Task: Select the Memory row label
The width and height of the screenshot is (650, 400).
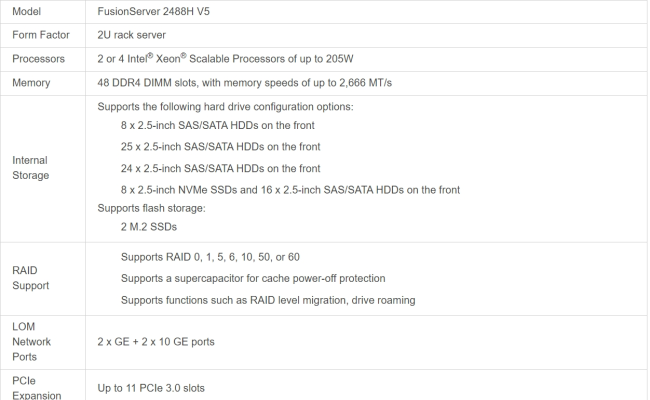Action: point(31,83)
